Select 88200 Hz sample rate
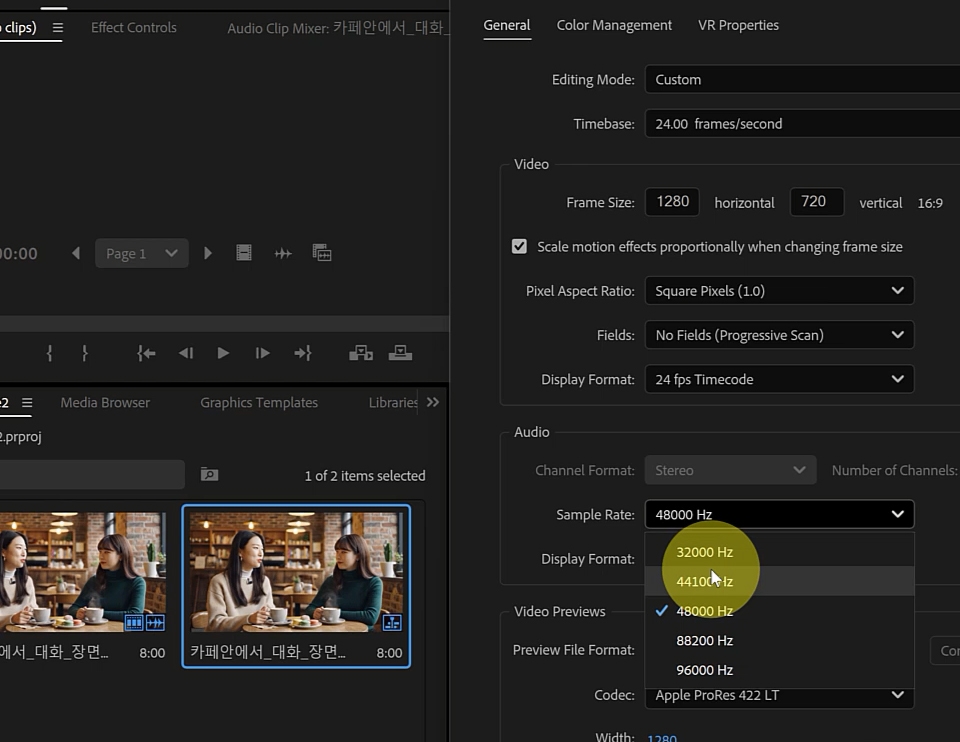Screen dimensions: 960x742 [779, 640]
